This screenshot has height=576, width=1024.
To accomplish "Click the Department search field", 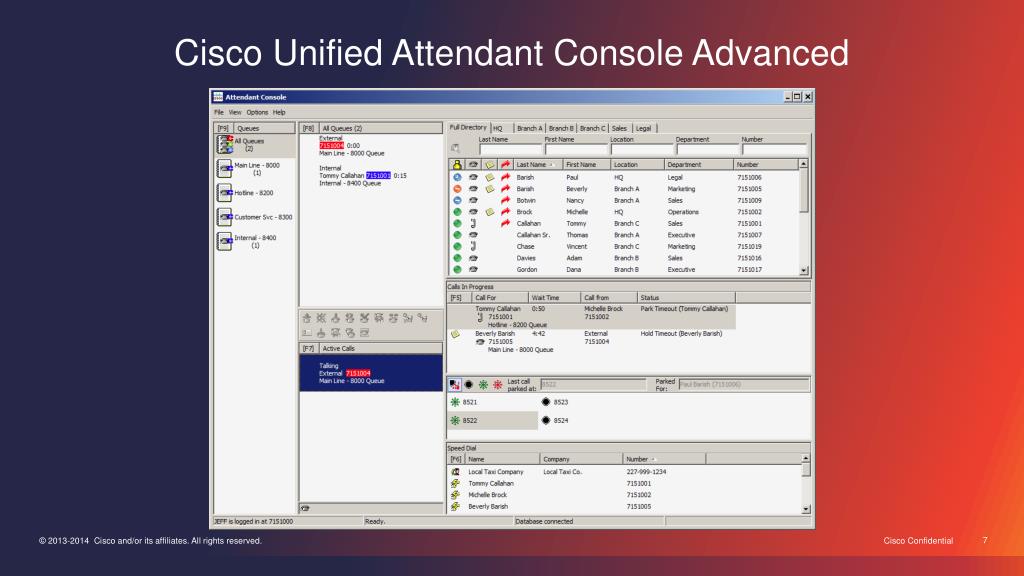I will click(707, 149).
